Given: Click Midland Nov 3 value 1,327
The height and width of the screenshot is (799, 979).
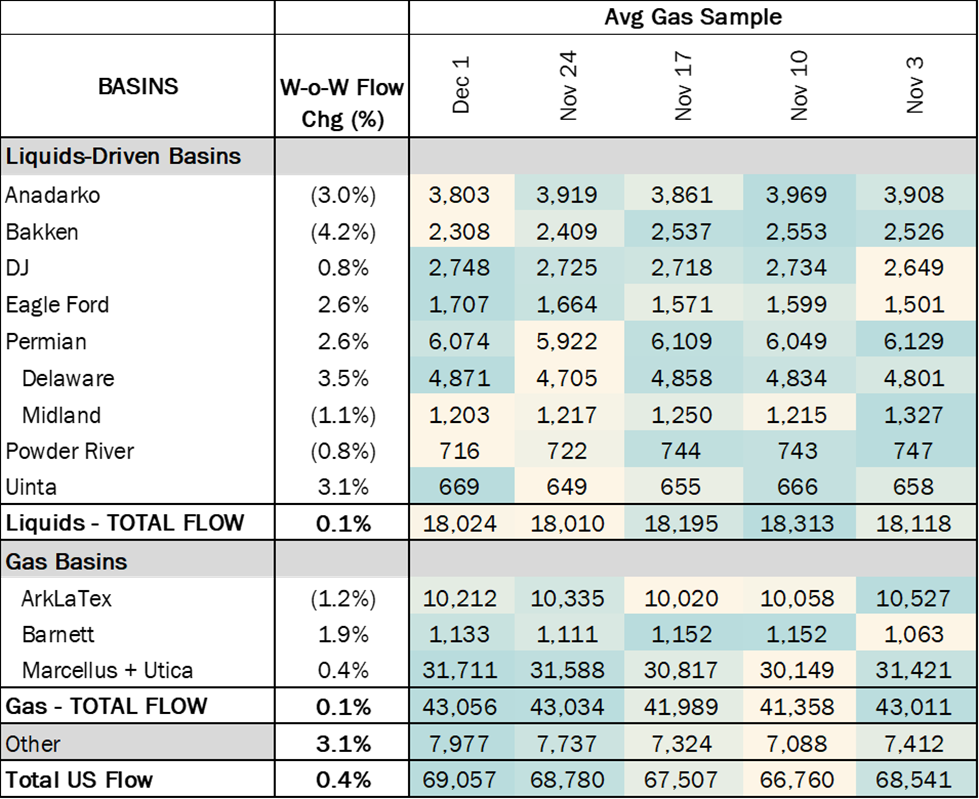Looking at the screenshot, I should [x=914, y=415].
